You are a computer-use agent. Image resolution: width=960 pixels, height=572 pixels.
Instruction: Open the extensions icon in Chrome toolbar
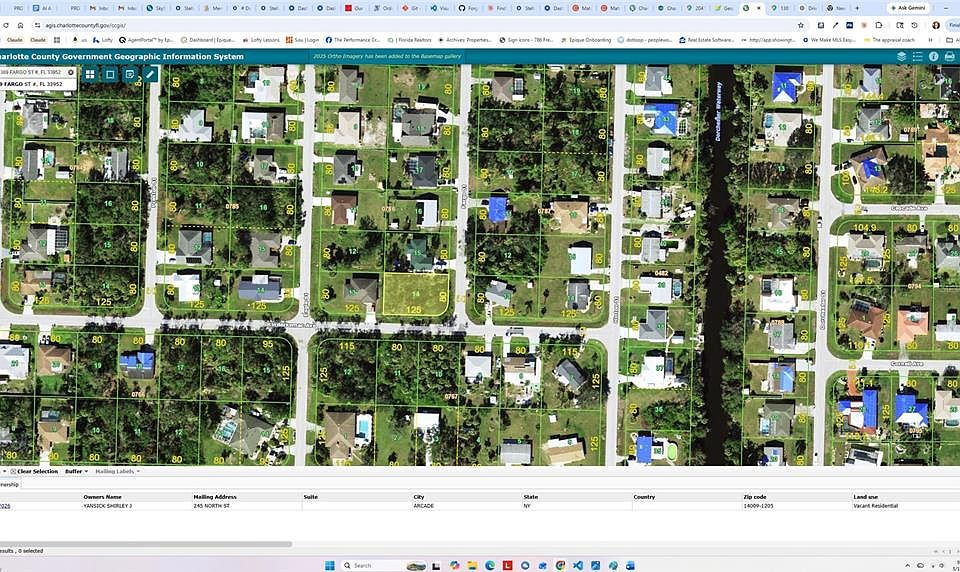879,25
